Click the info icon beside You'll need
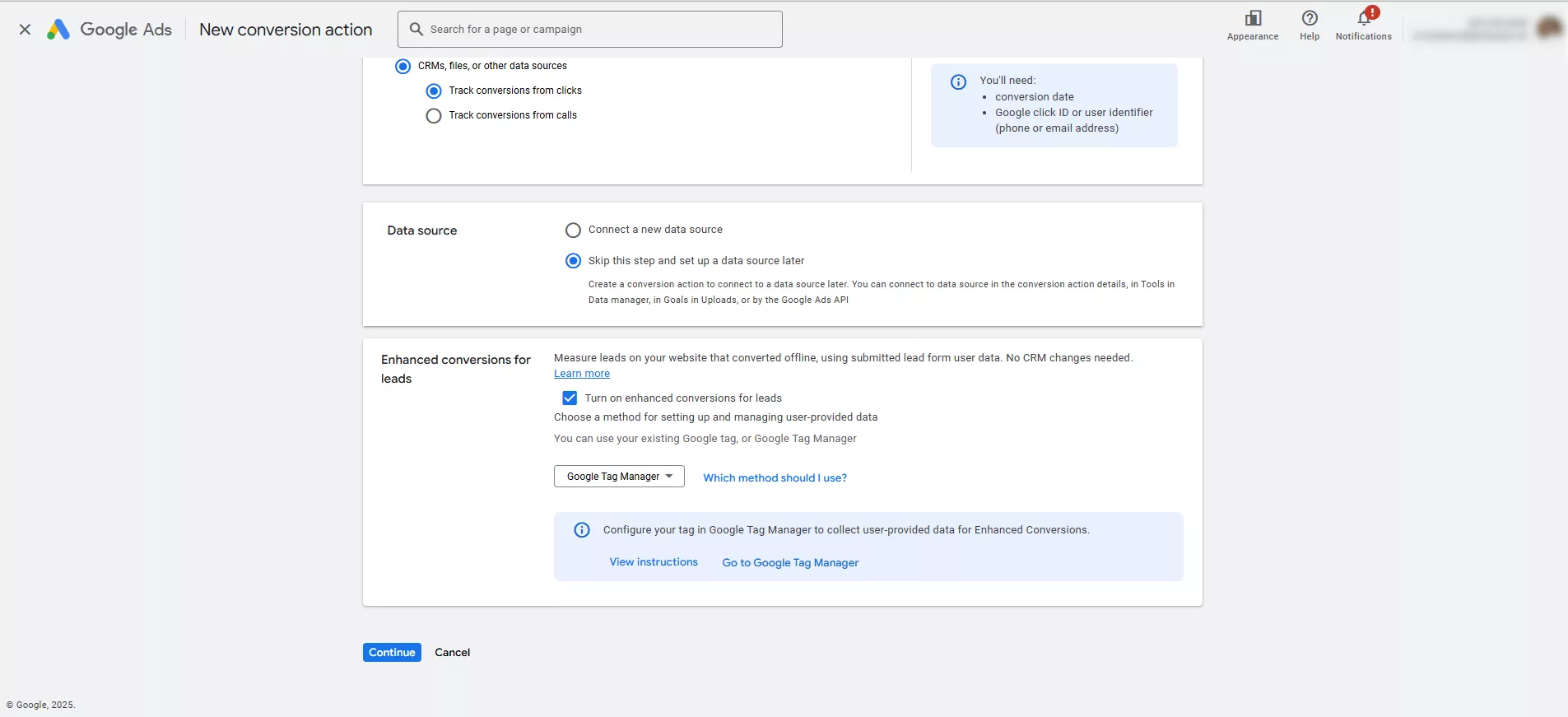1568x717 pixels. pyautogui.click(x=958, y=81)
